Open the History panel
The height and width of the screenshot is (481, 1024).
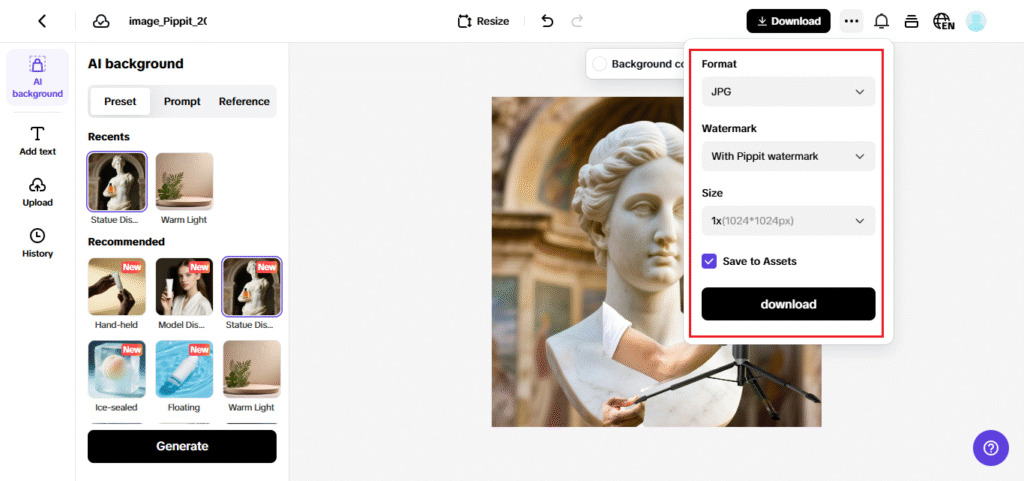37,243
